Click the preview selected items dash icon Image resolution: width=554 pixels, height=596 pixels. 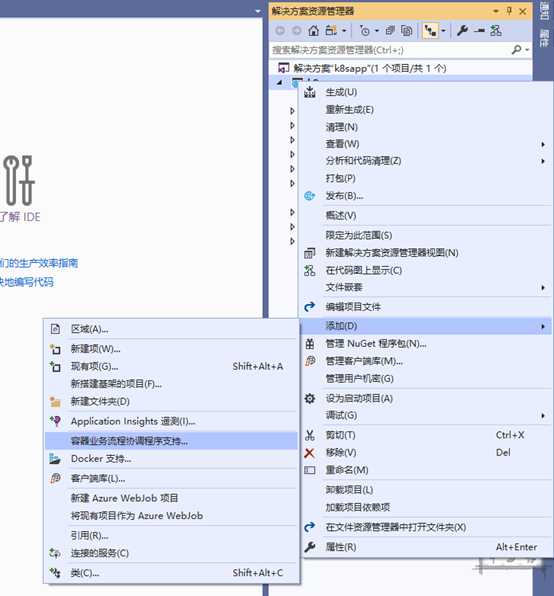pos(479,31)
